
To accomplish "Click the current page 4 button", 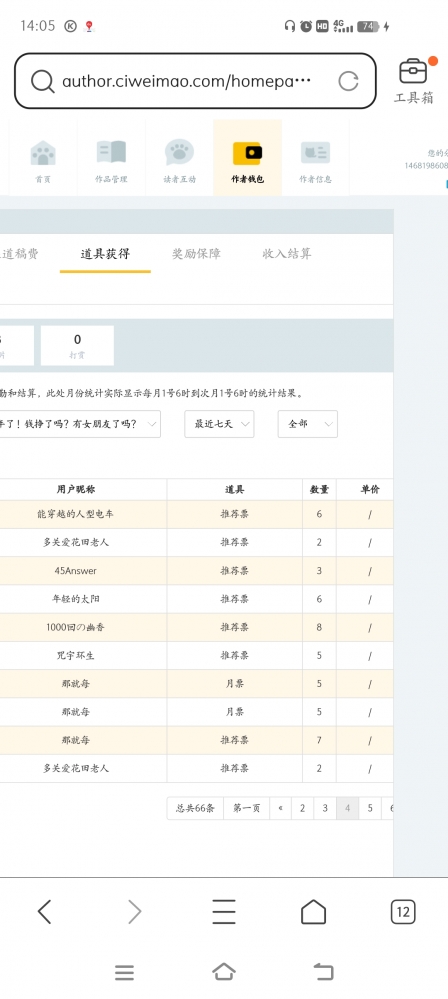I will click(347, 809).
